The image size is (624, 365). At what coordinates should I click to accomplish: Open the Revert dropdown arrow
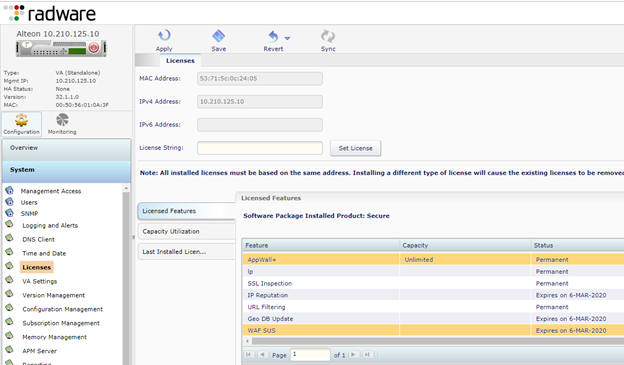287,38
